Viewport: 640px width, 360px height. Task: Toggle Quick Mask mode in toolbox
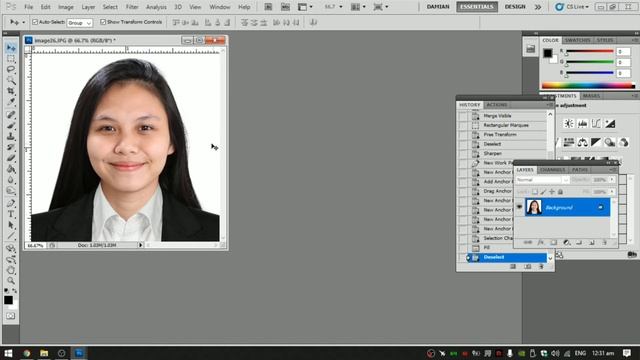[x=10, y=316]
